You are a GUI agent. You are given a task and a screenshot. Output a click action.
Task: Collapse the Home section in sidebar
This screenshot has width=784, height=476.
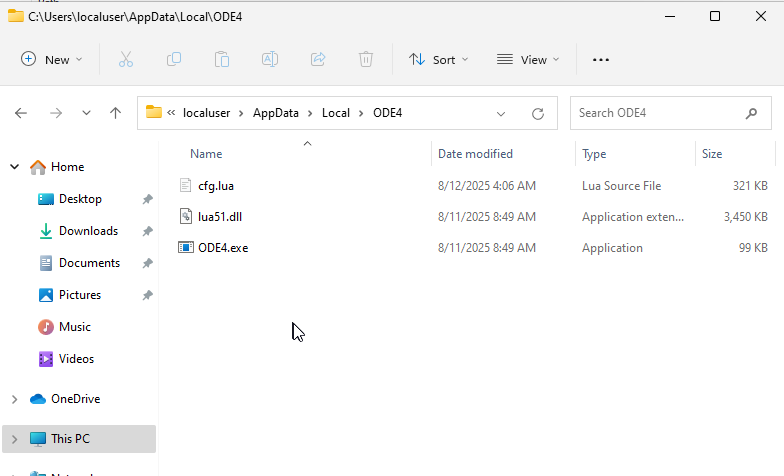[x=14, y=167]
